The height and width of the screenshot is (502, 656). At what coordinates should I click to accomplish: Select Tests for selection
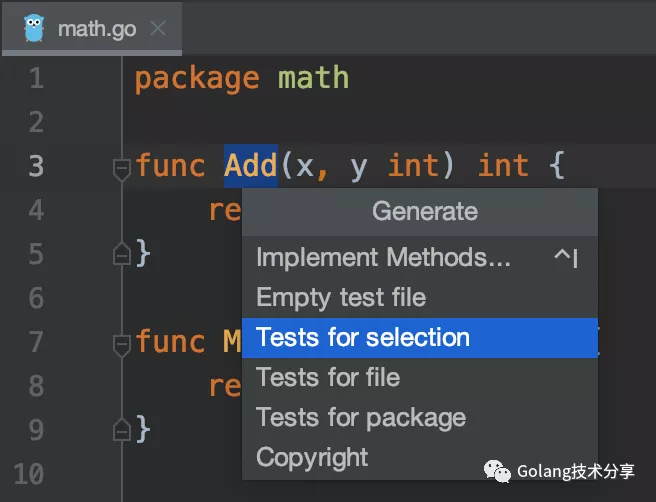coord(362,337)
